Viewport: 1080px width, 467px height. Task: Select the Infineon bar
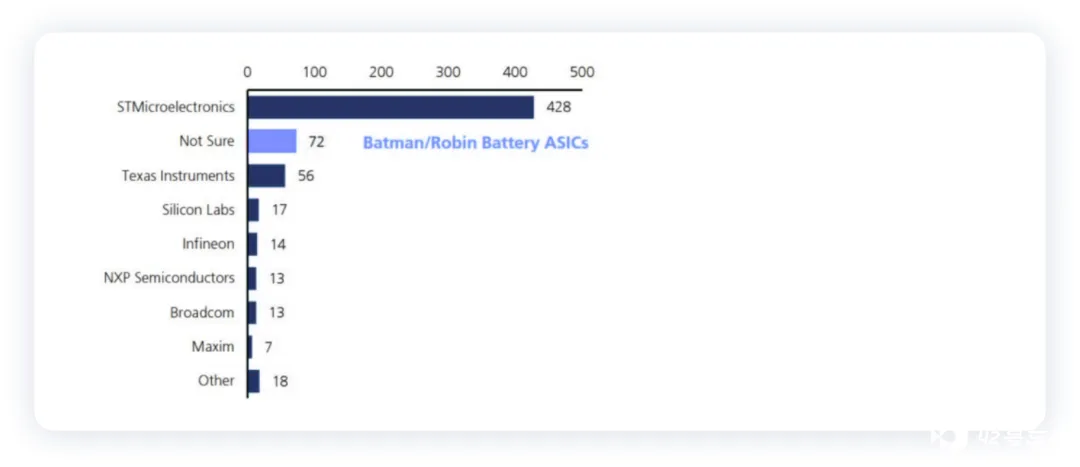(253, 244)
